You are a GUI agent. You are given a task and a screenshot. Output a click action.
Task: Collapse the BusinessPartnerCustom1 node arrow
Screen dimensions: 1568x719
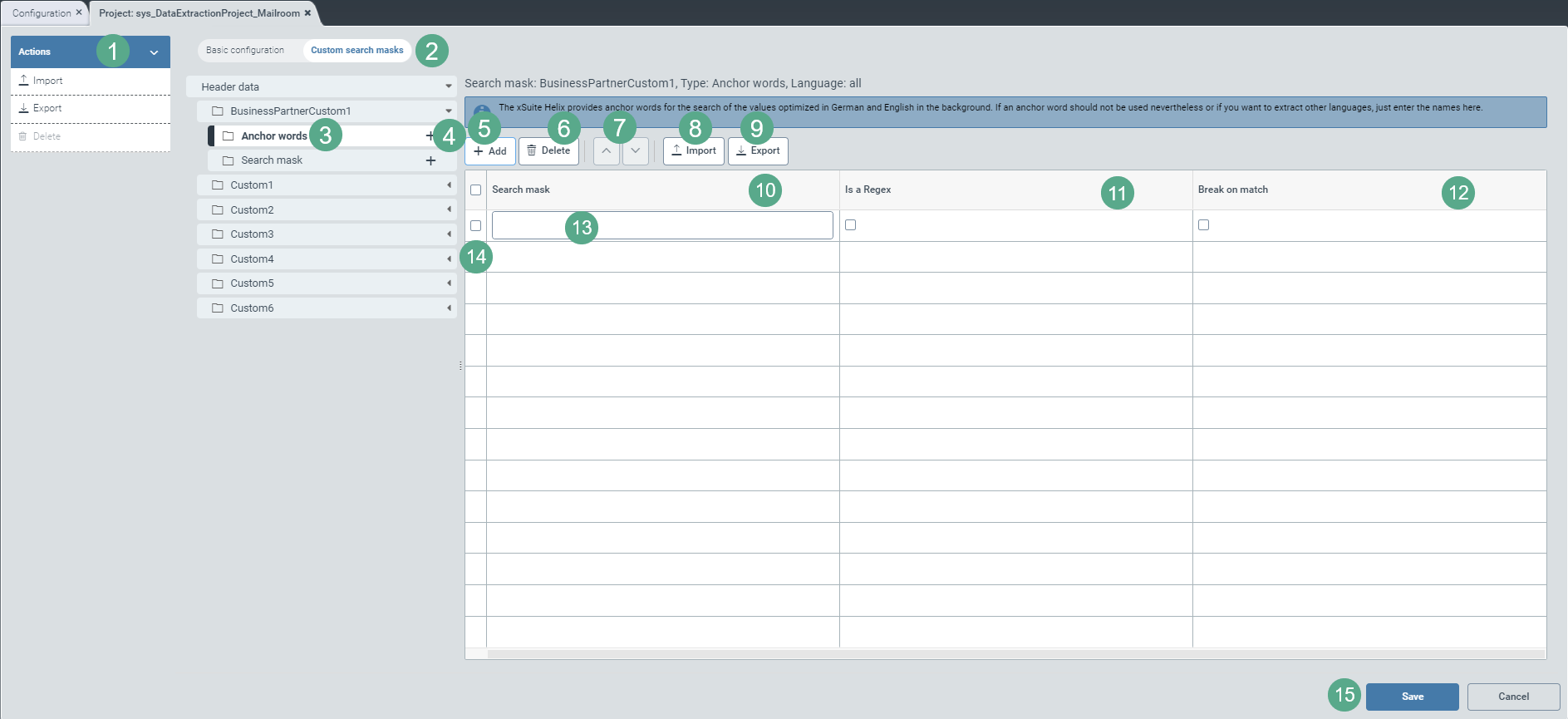pyautogui.click(x=449, y=111)
